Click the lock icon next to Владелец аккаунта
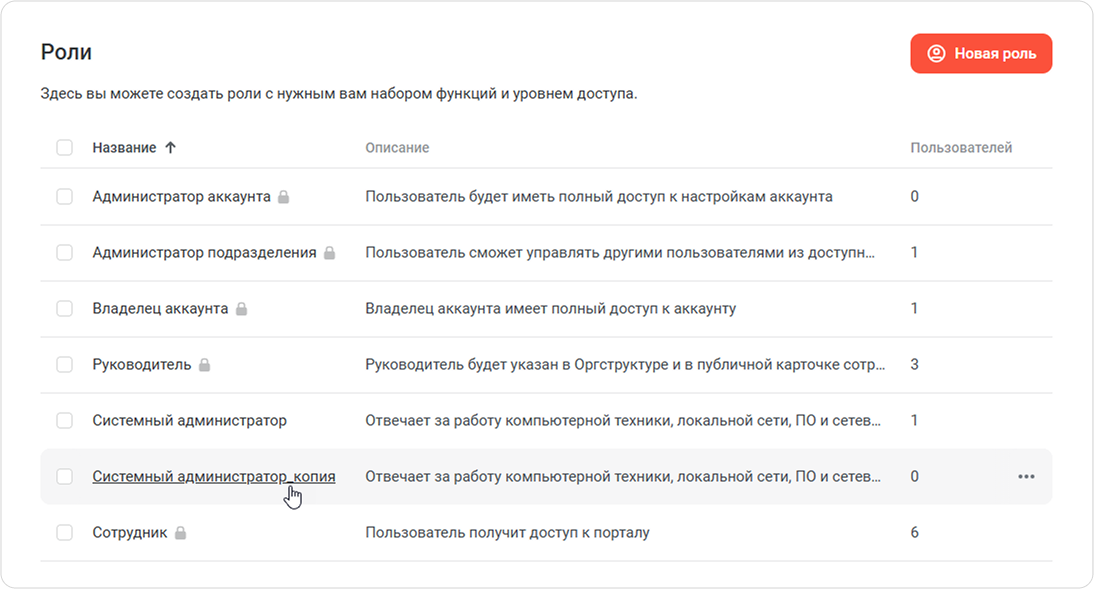Viewport: 1094px width, 589px height. (241, 308)
